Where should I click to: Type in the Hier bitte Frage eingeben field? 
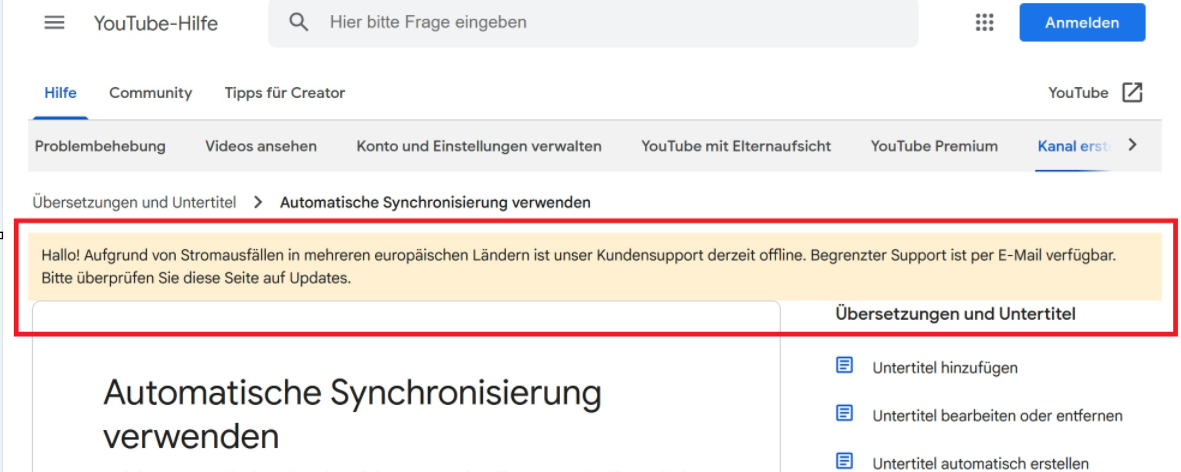tap(610, 22)
